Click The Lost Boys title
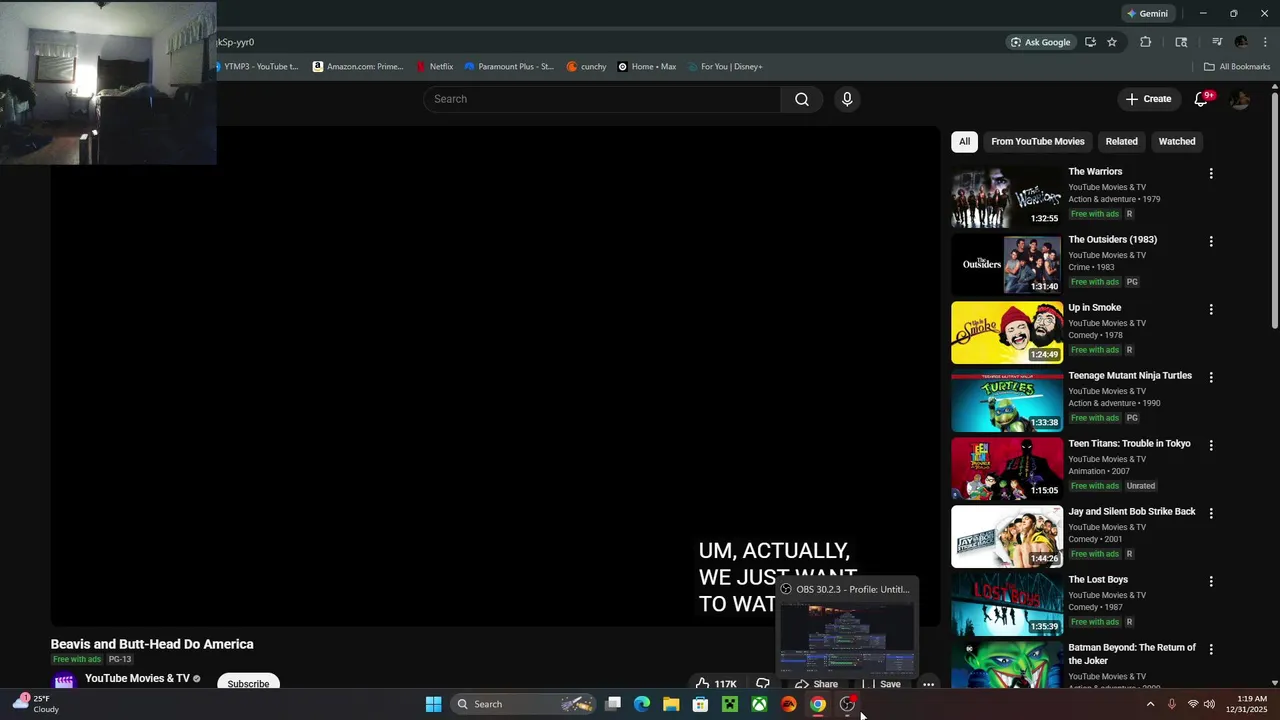 point(1098,580)
